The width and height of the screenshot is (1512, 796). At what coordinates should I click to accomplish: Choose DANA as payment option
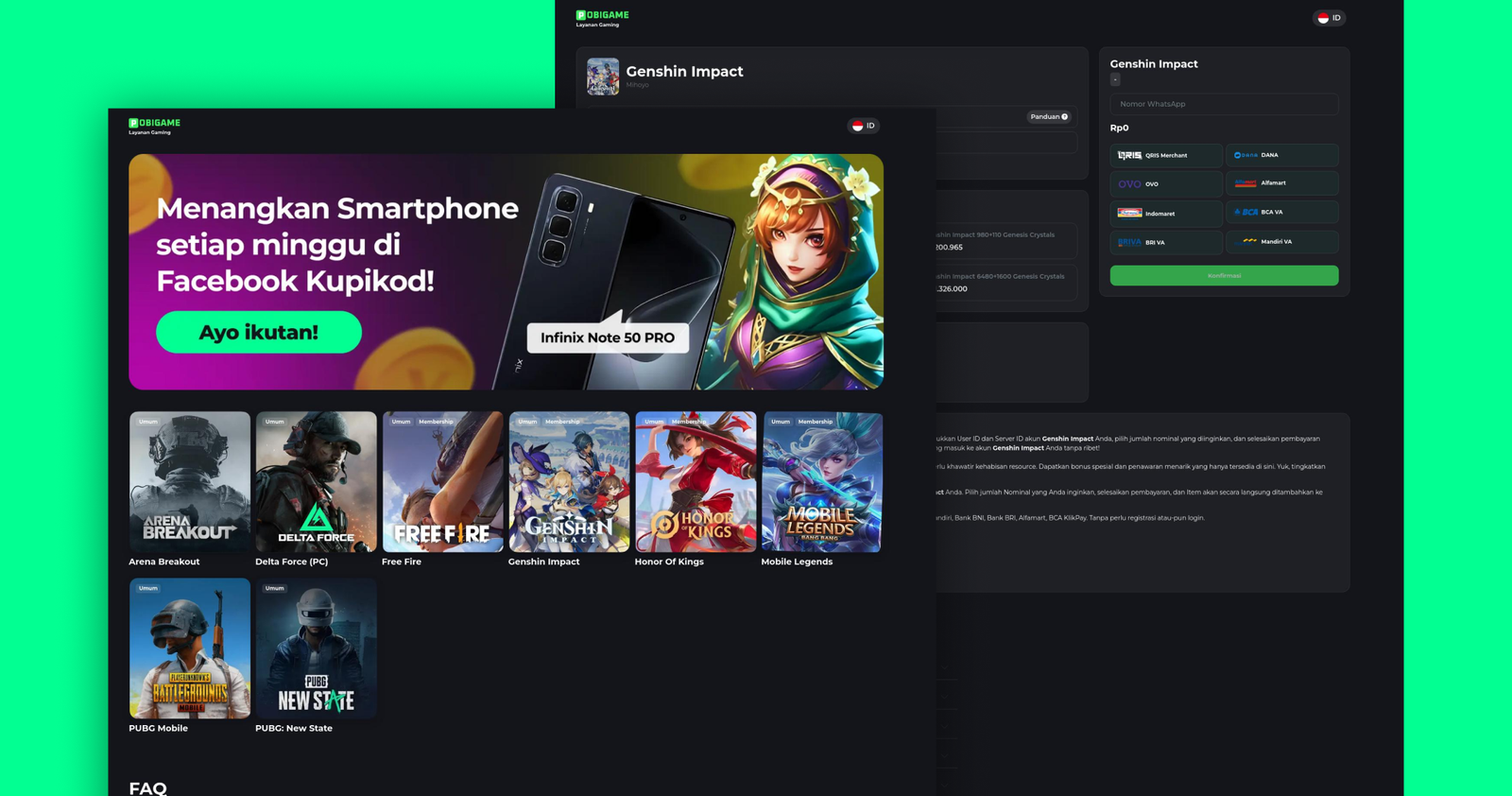point(1281,155)
